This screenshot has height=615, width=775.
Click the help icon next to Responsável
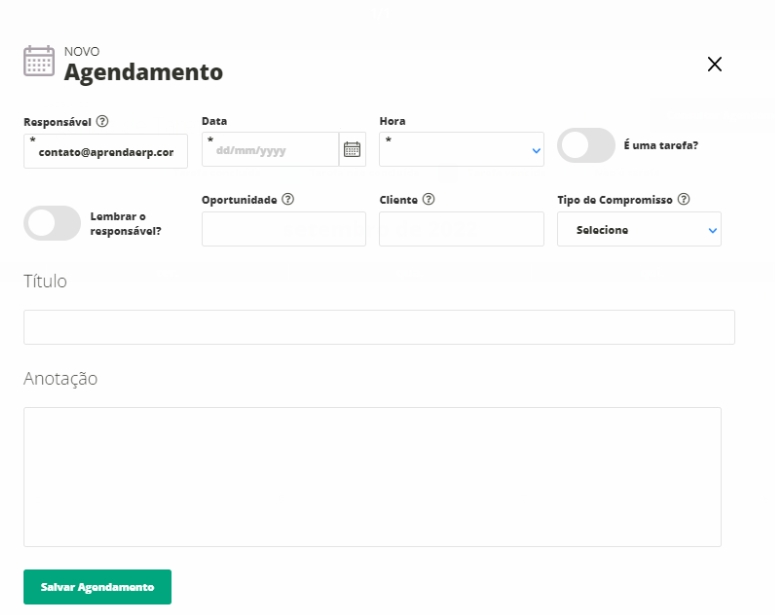click(x=102, y=121)
